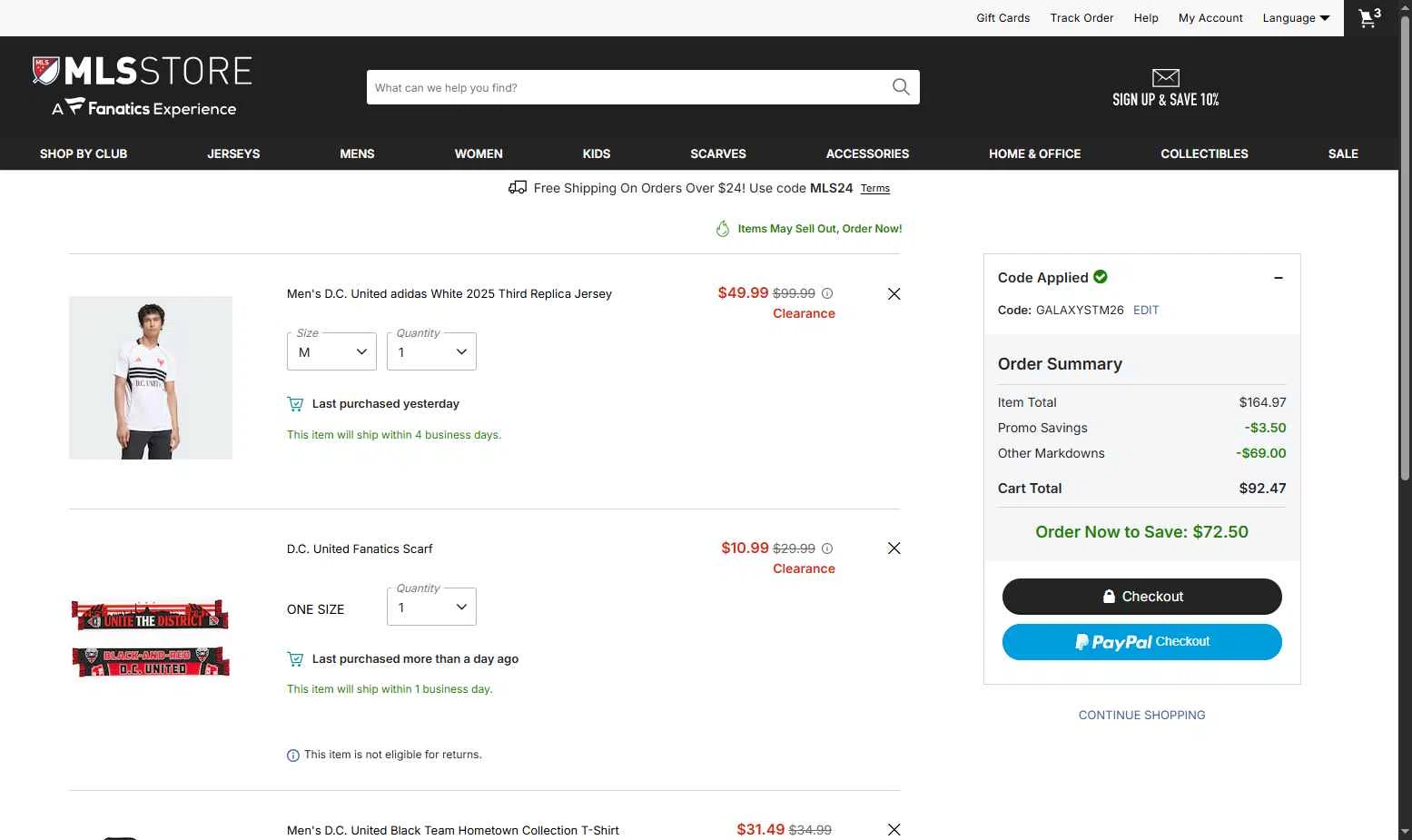Image resolution: width=1412 pixels, height=840 pixels.
Task: Open the Women menu
Action: point(479,153)
